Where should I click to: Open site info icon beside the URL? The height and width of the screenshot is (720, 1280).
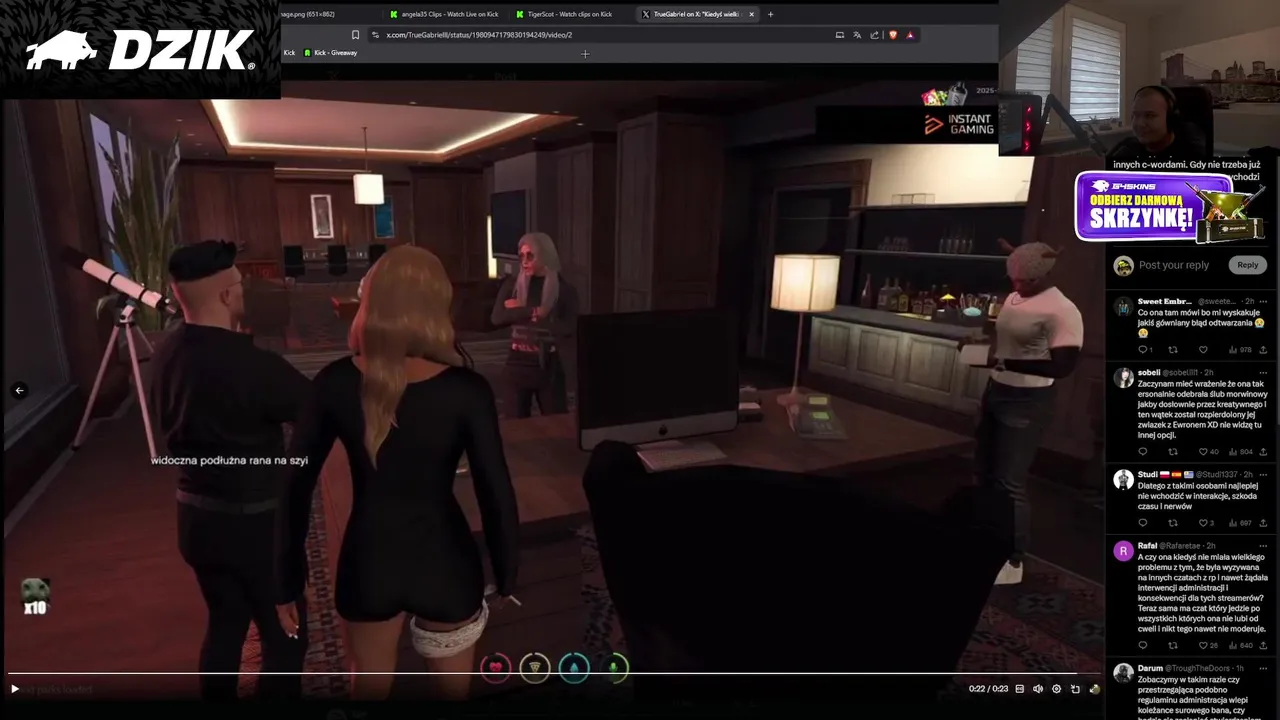click(x=374, y=35)
